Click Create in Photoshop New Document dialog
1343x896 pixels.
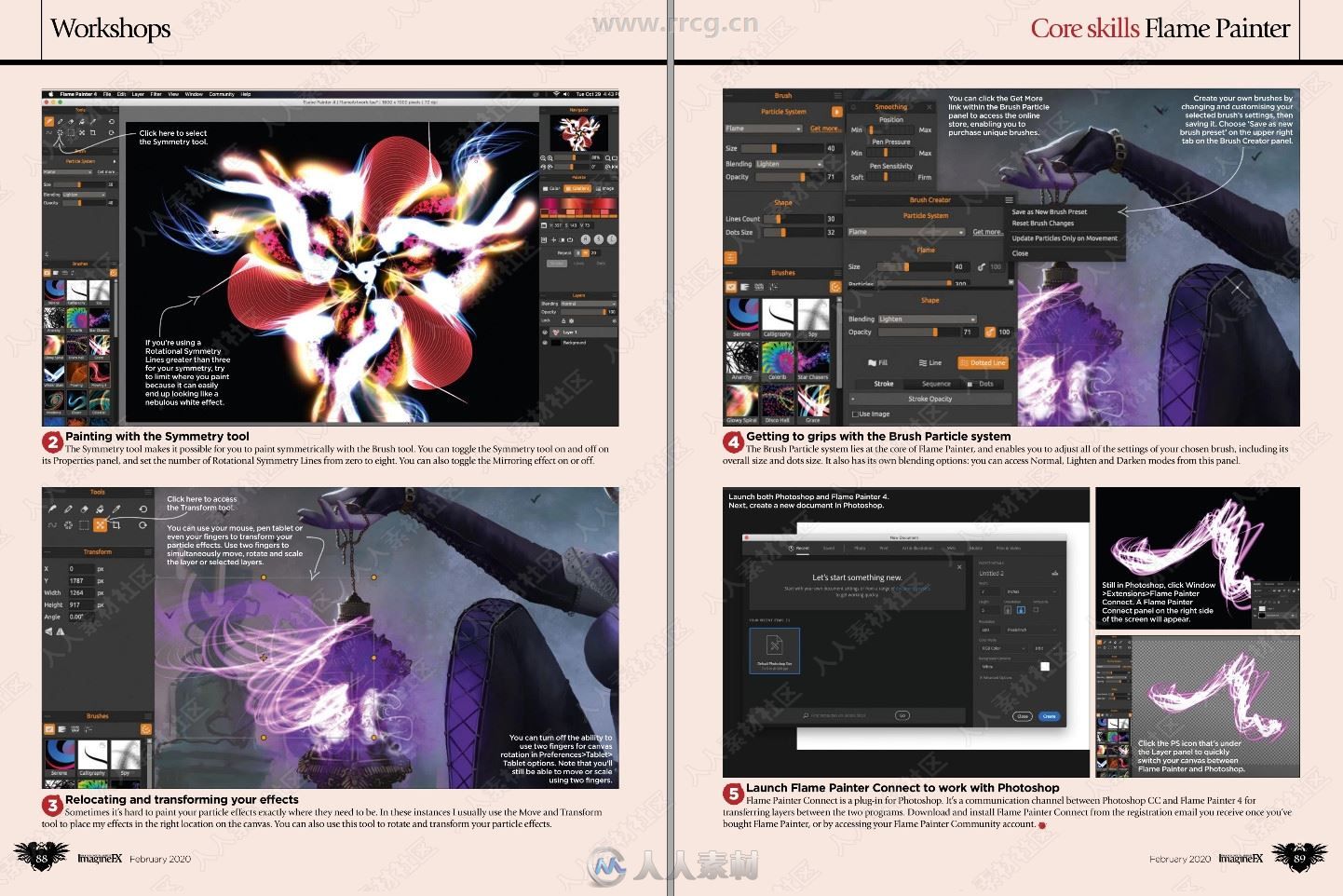point(1050,716)
